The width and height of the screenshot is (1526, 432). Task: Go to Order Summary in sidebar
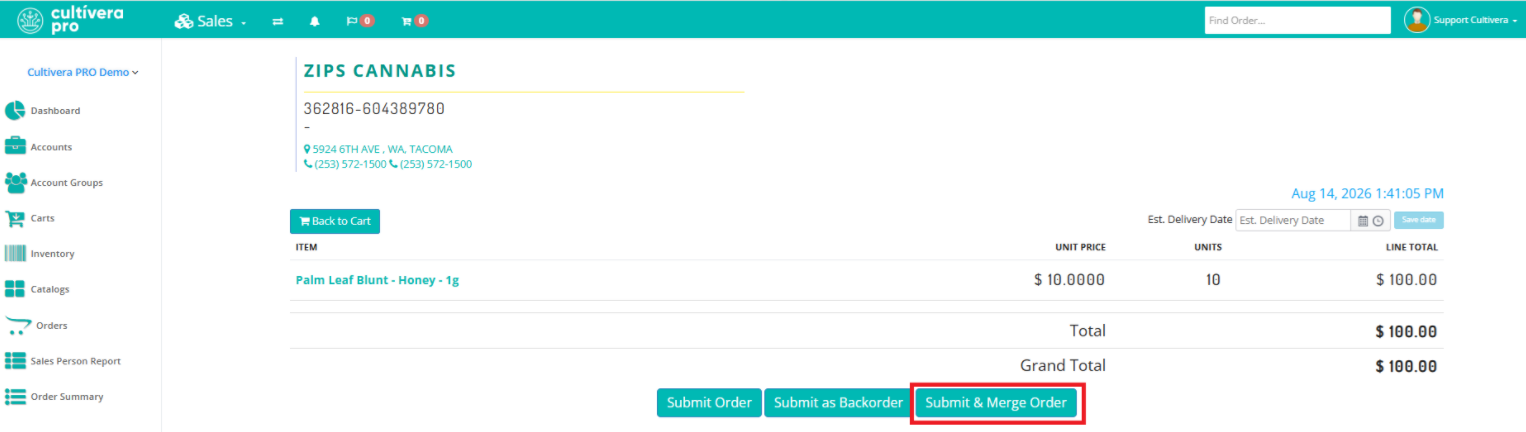pyautogui.click(x=67, y=397)
